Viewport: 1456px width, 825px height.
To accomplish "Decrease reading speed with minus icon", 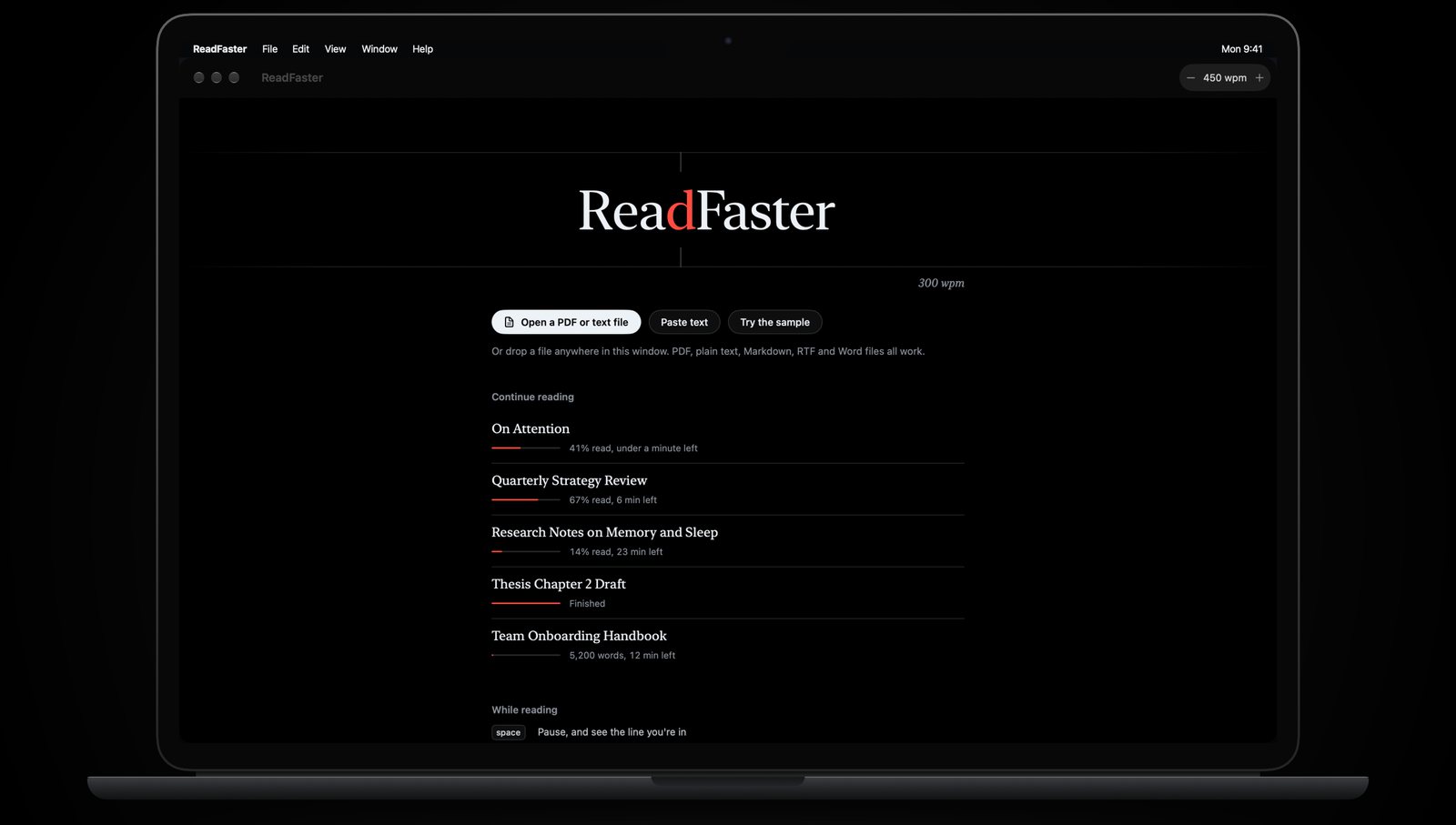I will pyautogui.click(x=1190, y=78).
